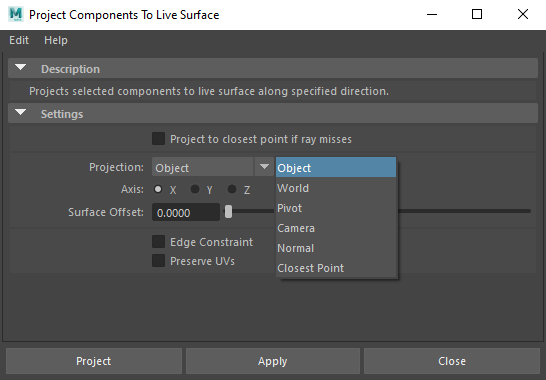Choose Closest Point projection option
This screenshot has height=380, width=546.
(336, 268)
